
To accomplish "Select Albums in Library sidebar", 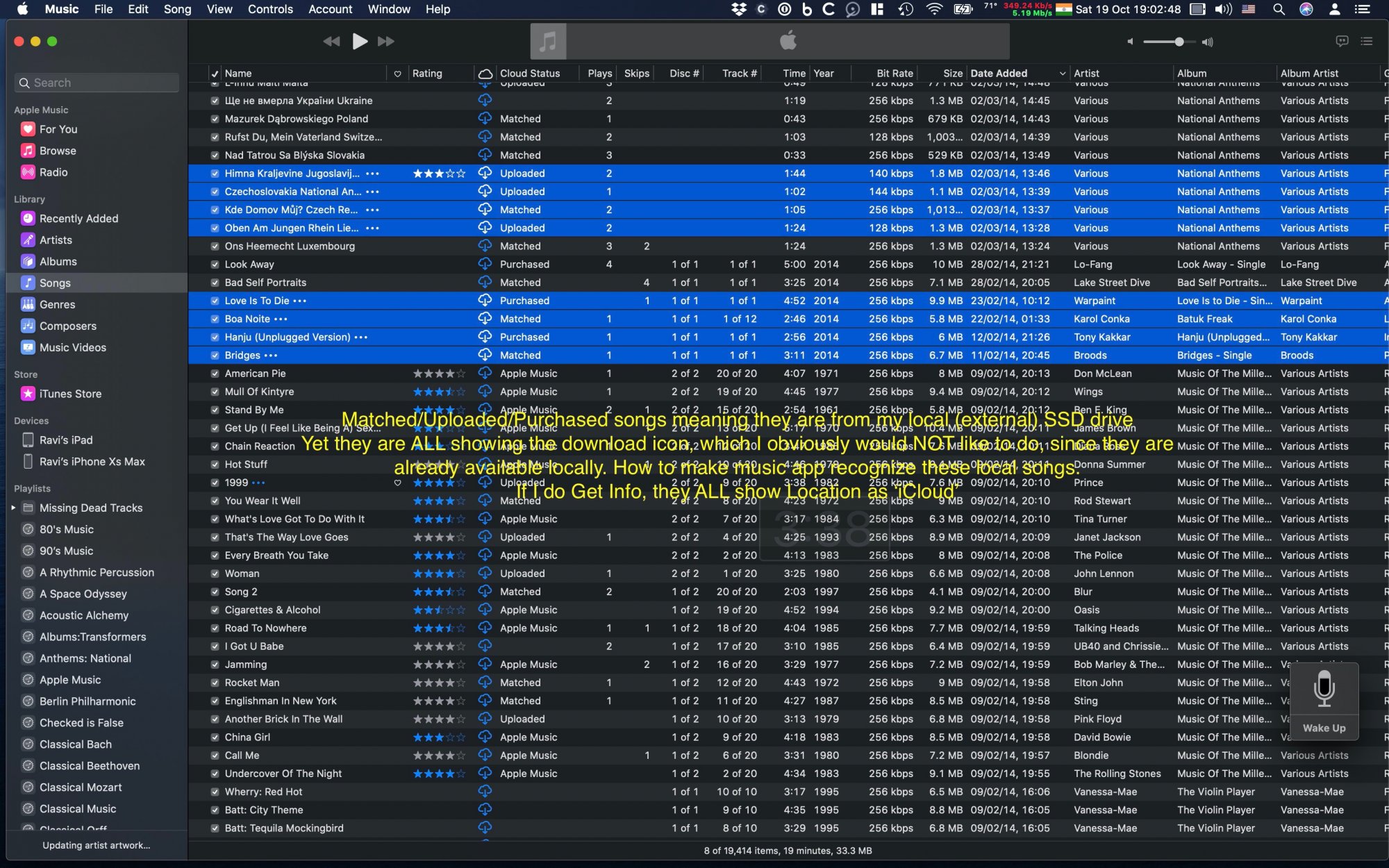I will coord(58,262).
